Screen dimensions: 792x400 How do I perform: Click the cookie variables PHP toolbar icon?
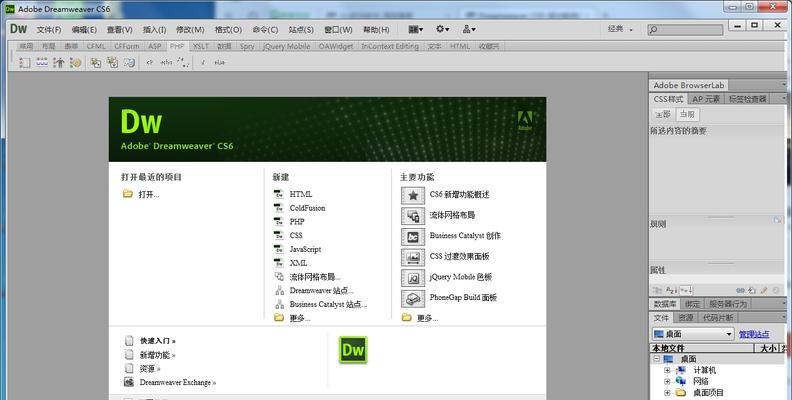pyautogui.click(x=75, y=62)
